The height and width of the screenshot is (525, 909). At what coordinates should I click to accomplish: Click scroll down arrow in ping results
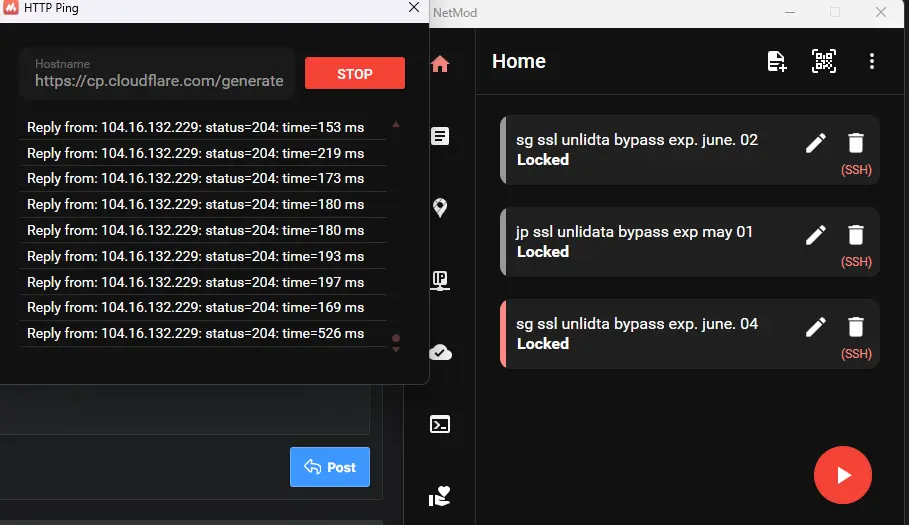[396, 349]
